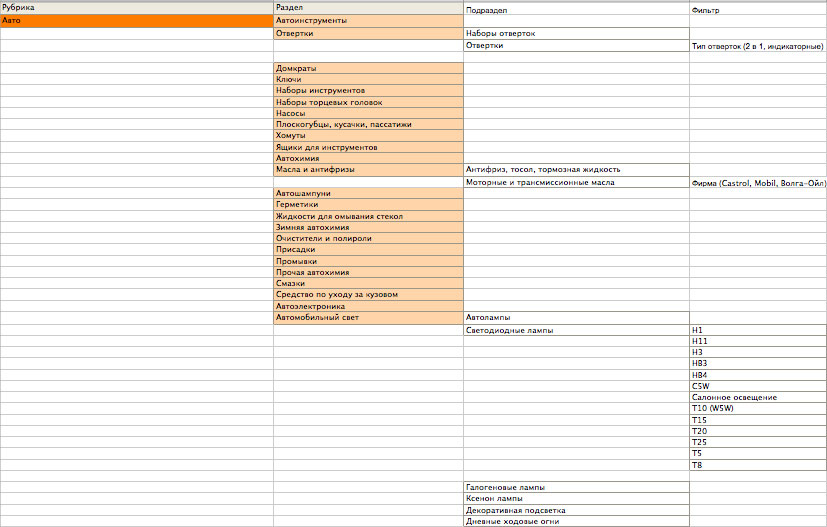Select the 'Салонное освещение' filter cell
This screenshot has width=827, height=527.
pos(757,397)
